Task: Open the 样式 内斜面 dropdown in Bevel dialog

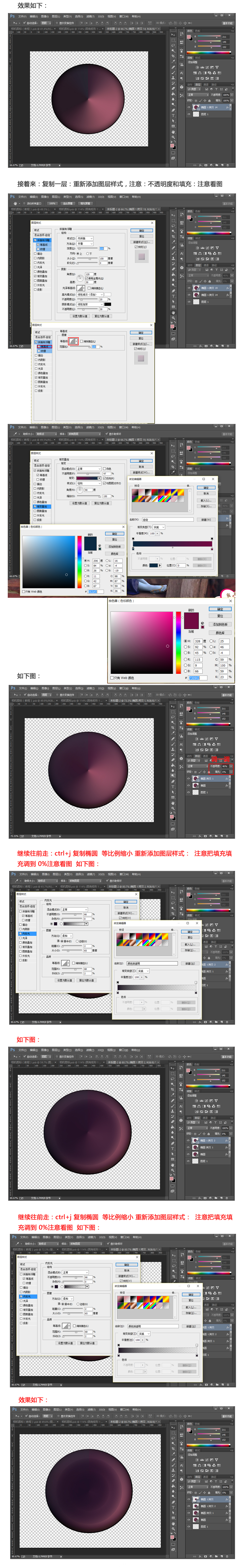Action: 85,238
